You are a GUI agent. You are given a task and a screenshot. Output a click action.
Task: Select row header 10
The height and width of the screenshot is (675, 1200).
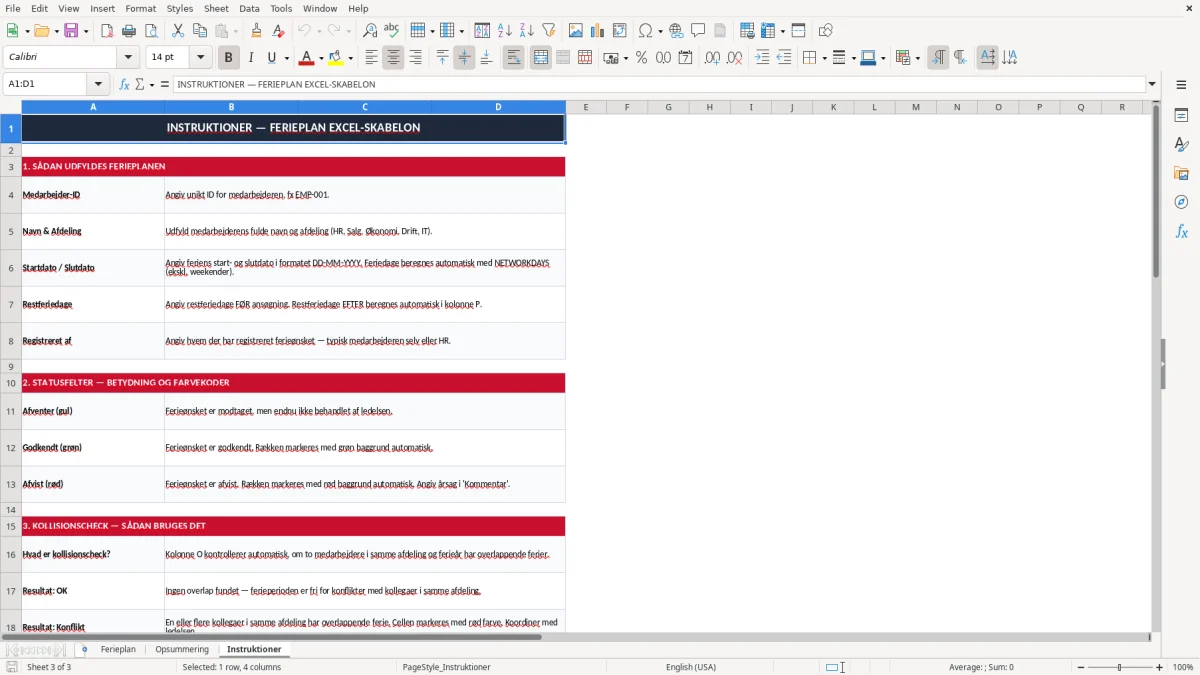click(11, 383)
